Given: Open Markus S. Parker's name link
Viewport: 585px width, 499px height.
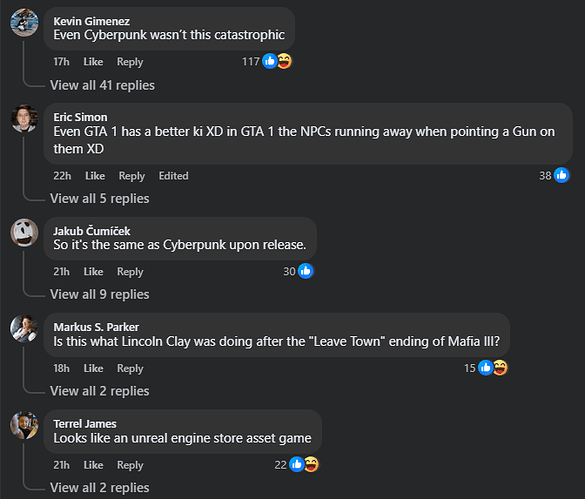Looking at the screenshot, I should [x=96, y=327].
